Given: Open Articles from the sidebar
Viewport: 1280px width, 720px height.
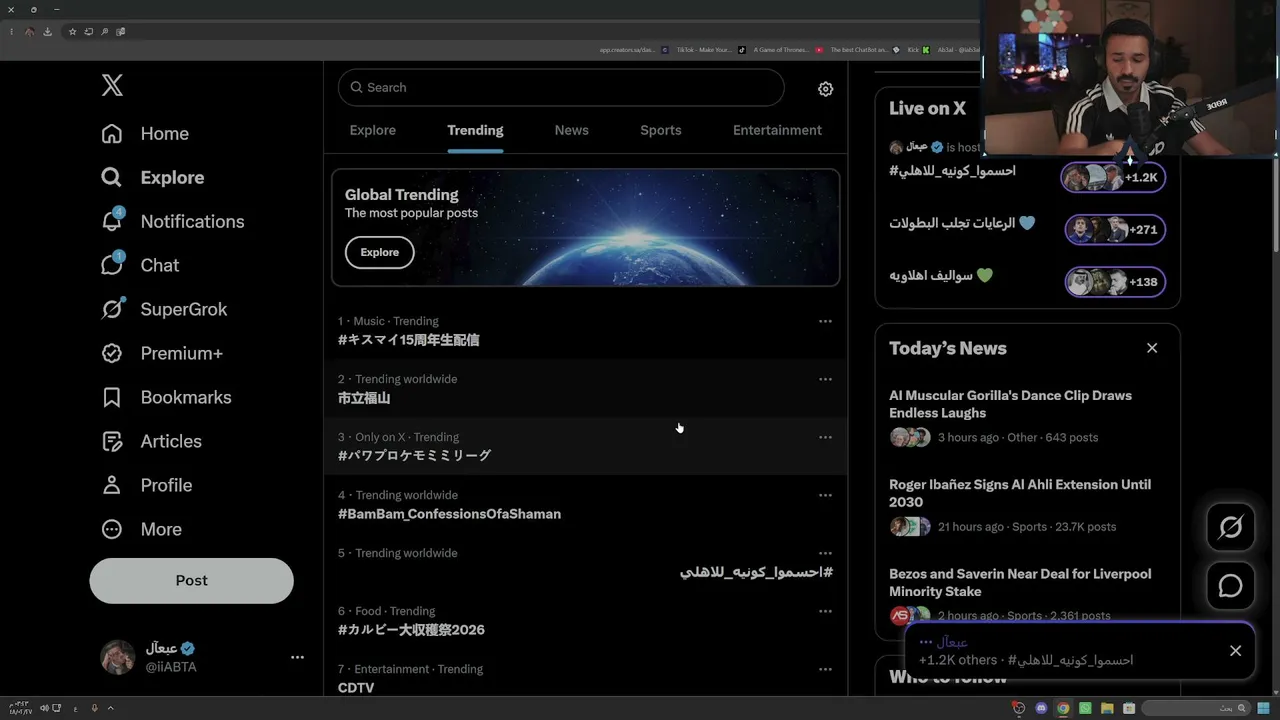Looking at the screenshot, I should [x=151, y=441].
